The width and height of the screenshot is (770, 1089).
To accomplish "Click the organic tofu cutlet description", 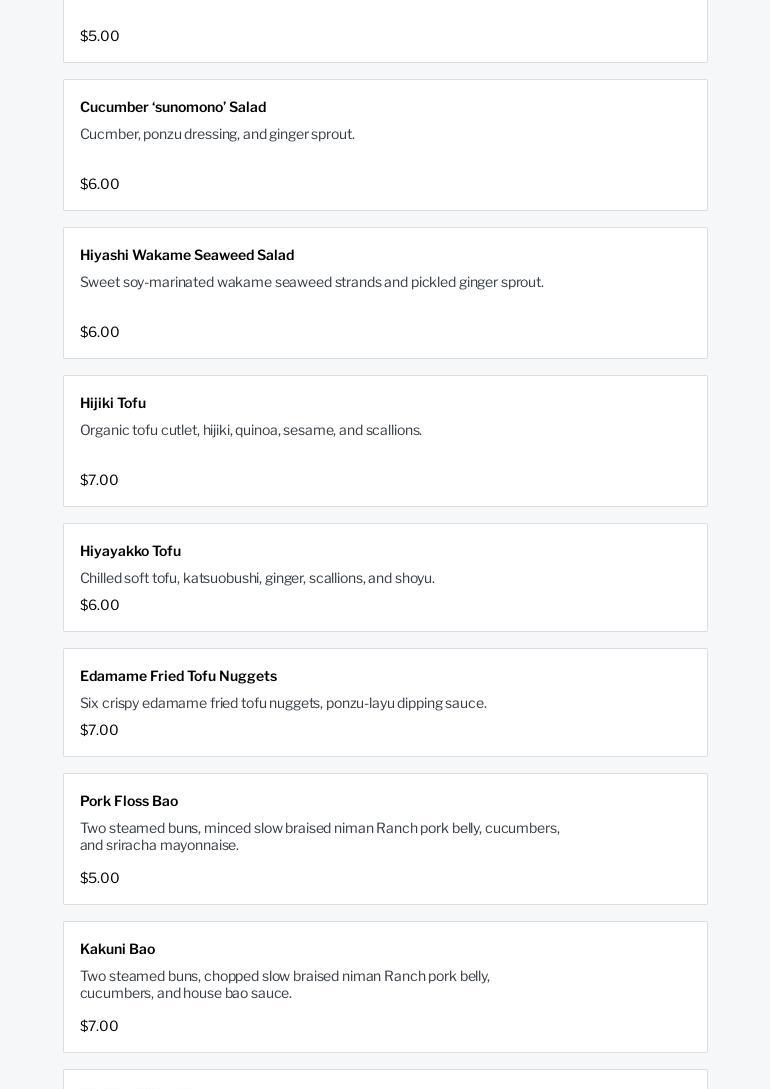I will (250, 430).
